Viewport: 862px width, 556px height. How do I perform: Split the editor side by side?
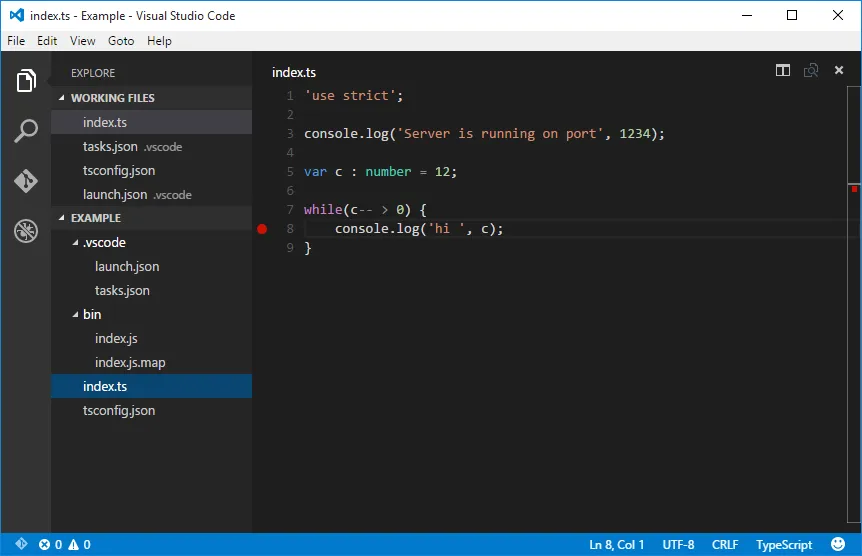pos(783,70)
